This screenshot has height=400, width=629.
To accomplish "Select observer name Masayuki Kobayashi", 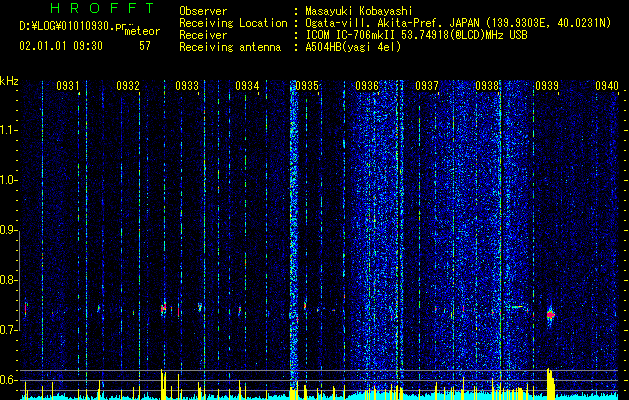I will 359,11.
